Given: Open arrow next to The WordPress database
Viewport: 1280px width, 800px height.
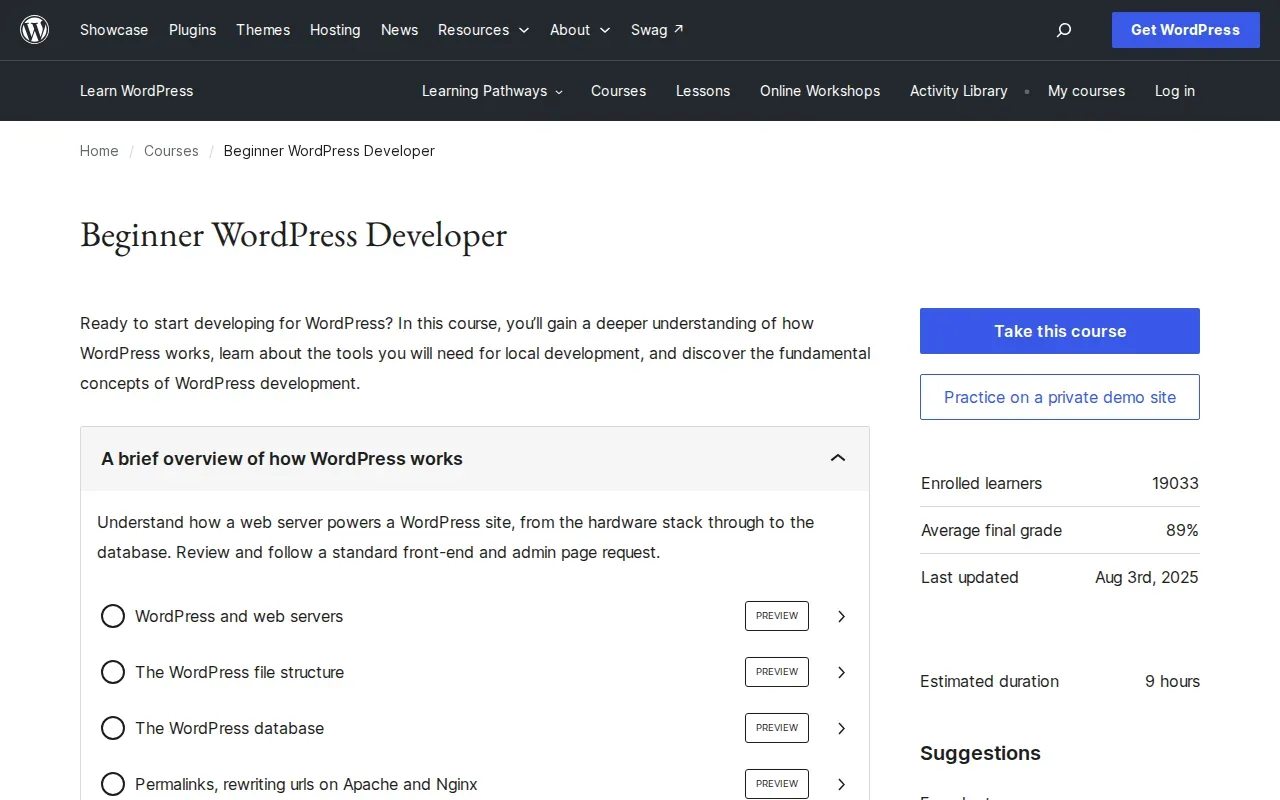Looking at the screenshot, I should pos(841,728).
